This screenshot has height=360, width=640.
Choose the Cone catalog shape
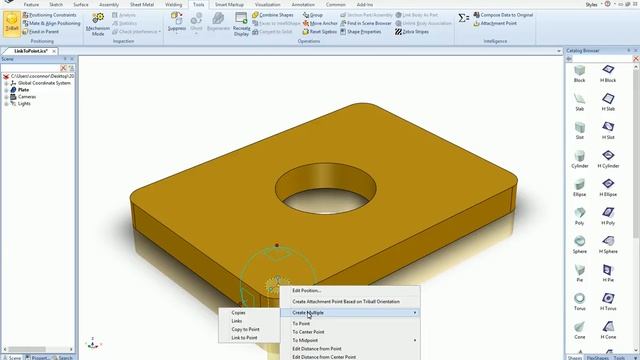pos(580,331)
